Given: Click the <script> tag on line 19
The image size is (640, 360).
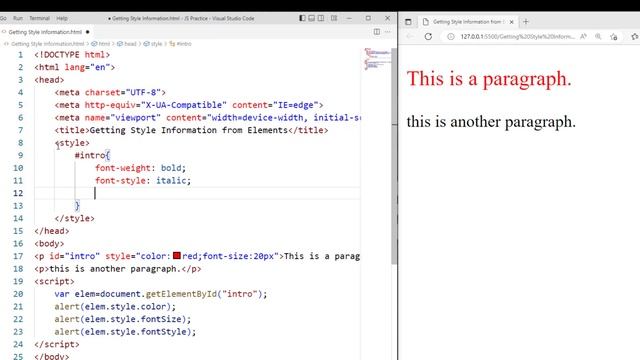Looking at the screenshot, I should (54, 281).
